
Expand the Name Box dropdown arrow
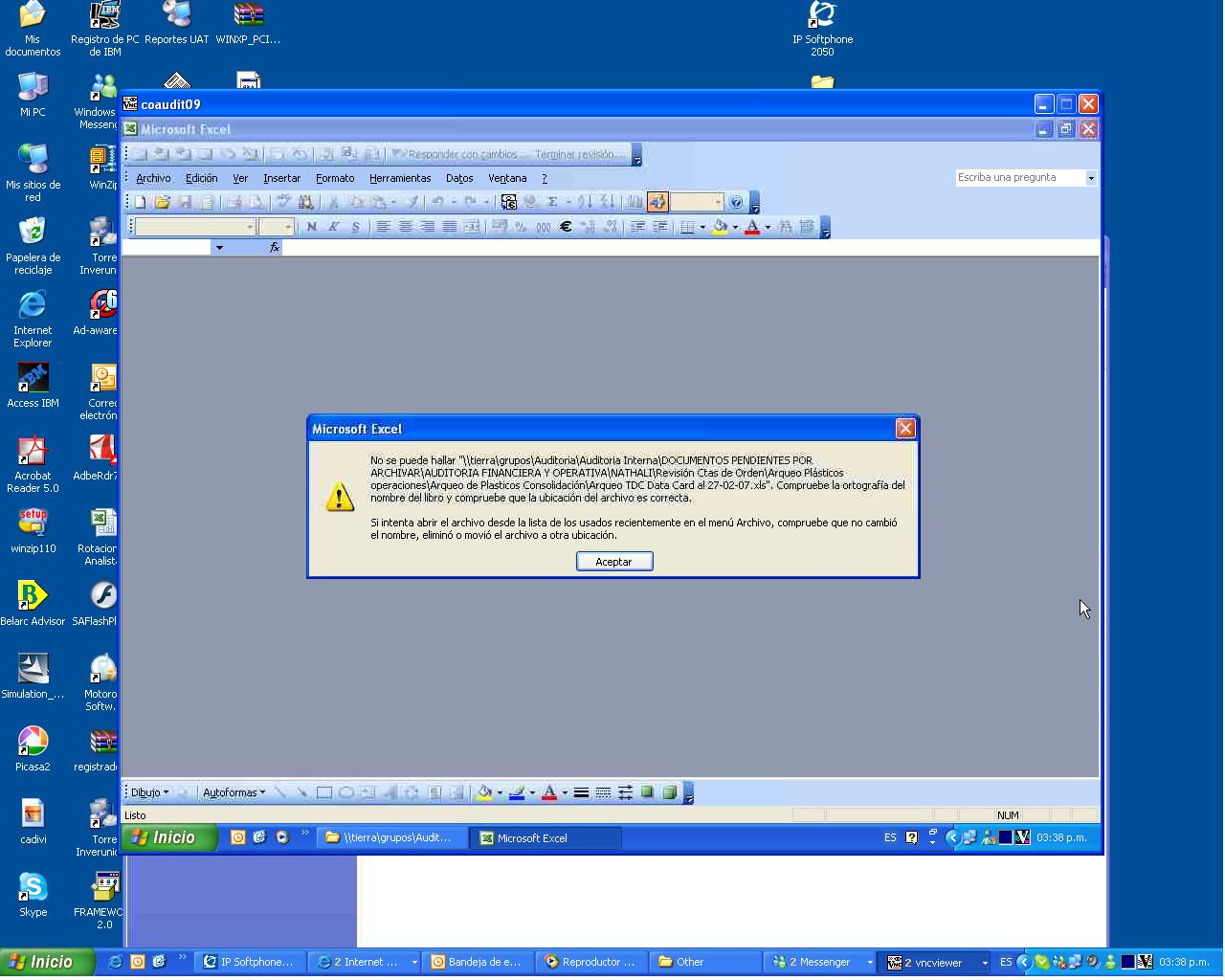coord(219,248)
